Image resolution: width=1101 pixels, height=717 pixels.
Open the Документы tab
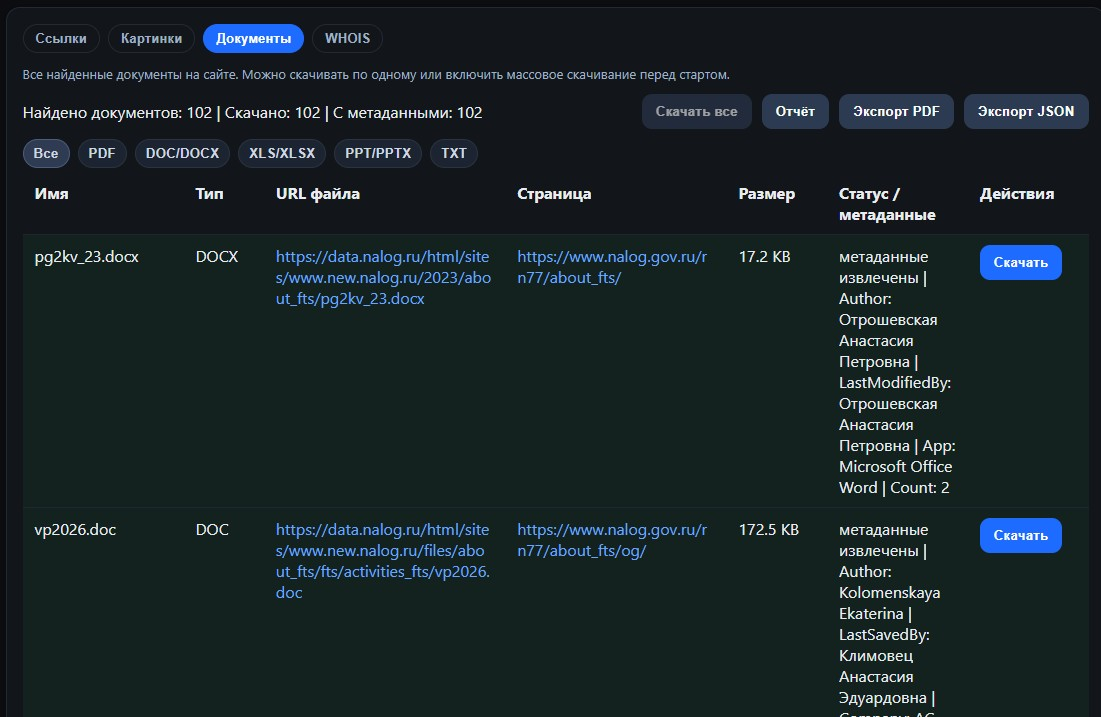tap(252, 38)
